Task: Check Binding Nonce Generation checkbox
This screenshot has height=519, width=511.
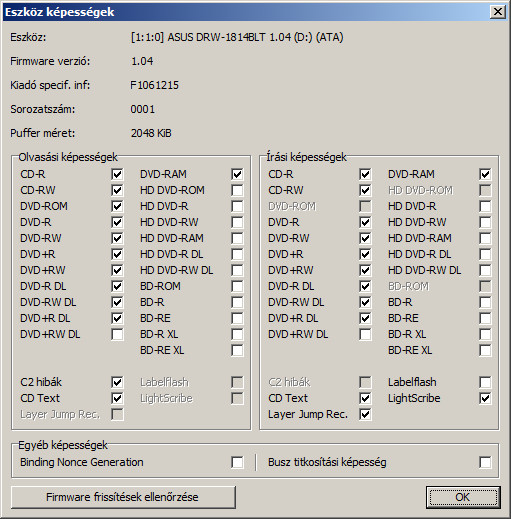Action: 237,462
